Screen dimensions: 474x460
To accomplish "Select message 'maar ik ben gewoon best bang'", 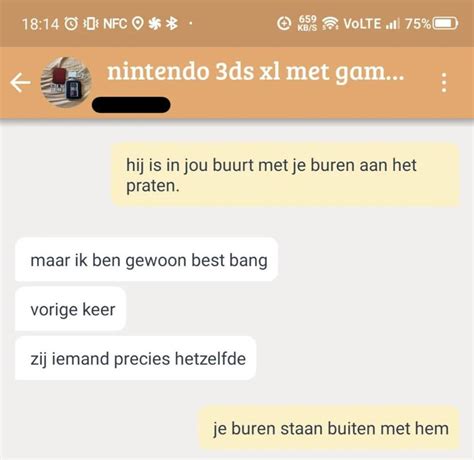I will coord(146,260).
